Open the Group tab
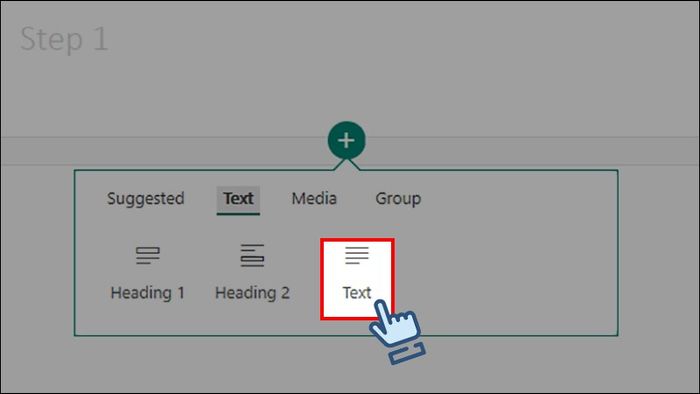 click(x=398, y=199)
